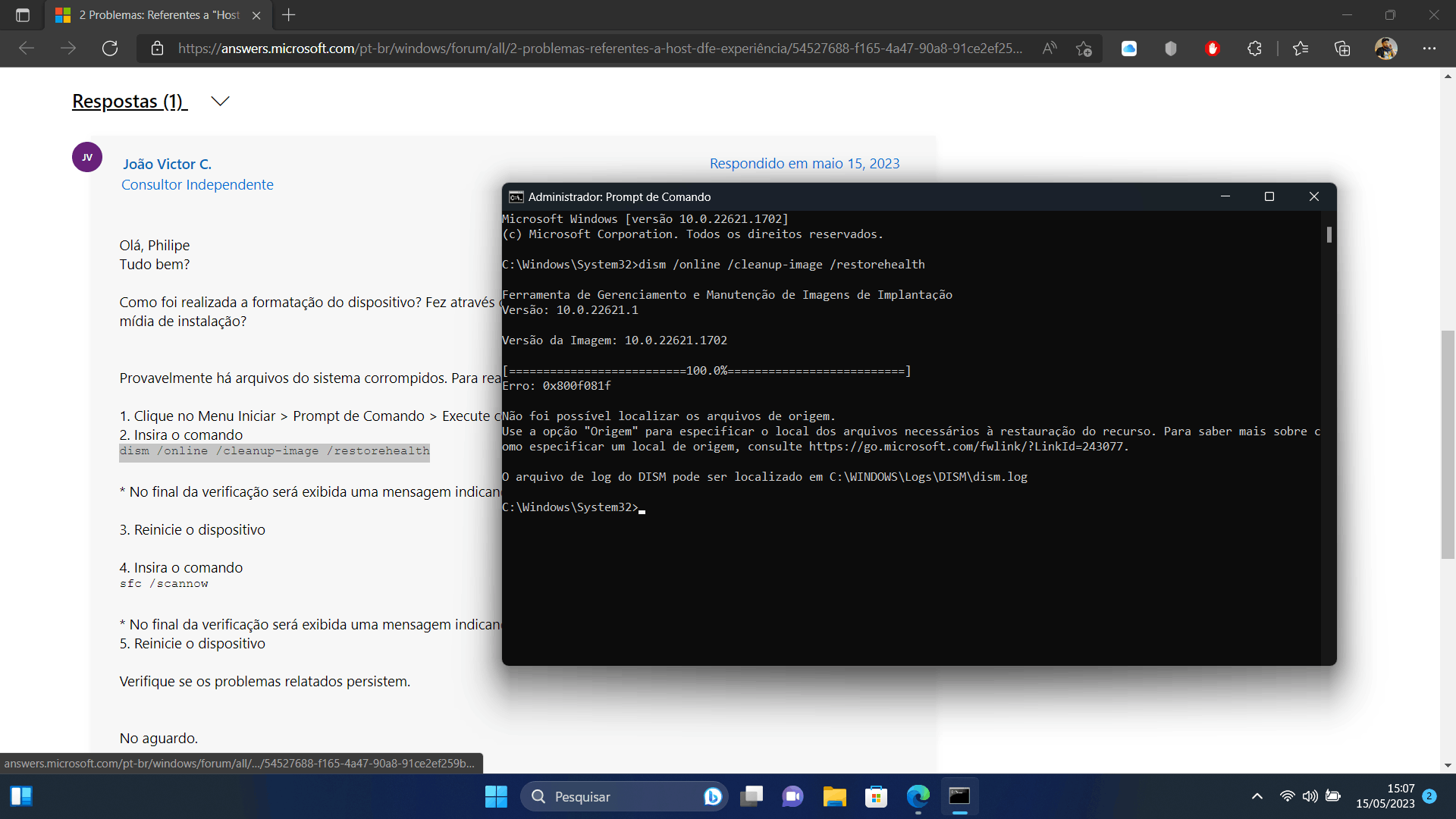The width and height of the screenshot is (1456, 819).
Task: Click the Read Aloud icon in address bar
Action: [1050, 49]
